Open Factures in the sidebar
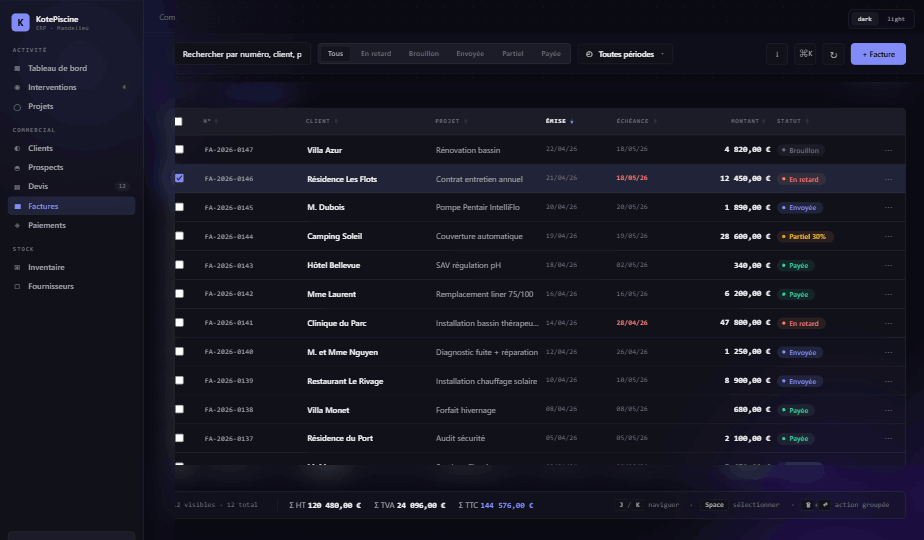This screenshot has width=924, height=540. [71, 206]
